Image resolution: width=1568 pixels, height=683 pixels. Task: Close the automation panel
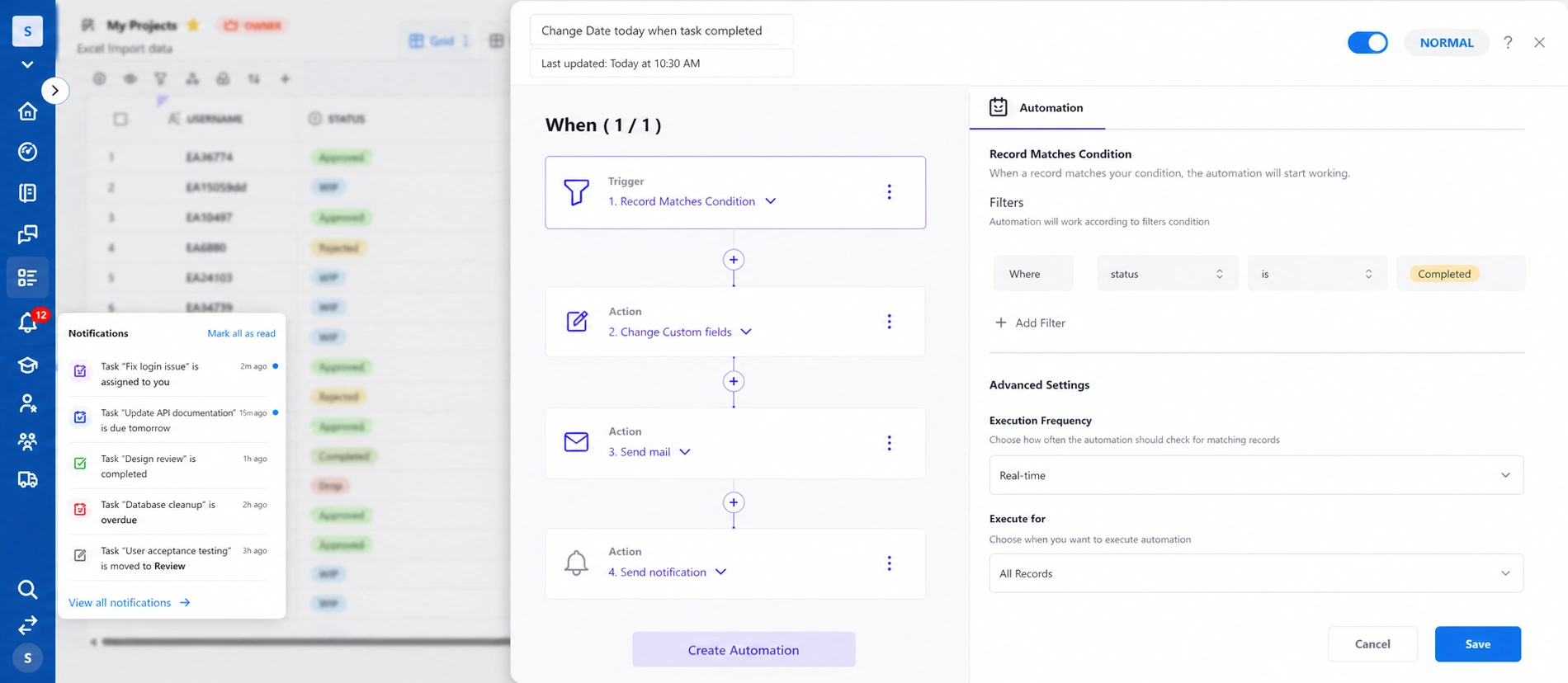click(1539, 42)
